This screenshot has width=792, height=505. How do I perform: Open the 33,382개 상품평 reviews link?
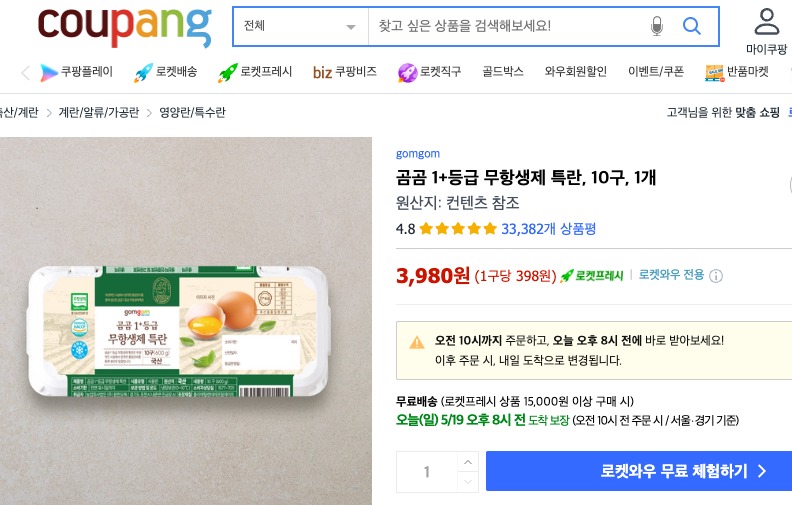[x=548, y=229]
